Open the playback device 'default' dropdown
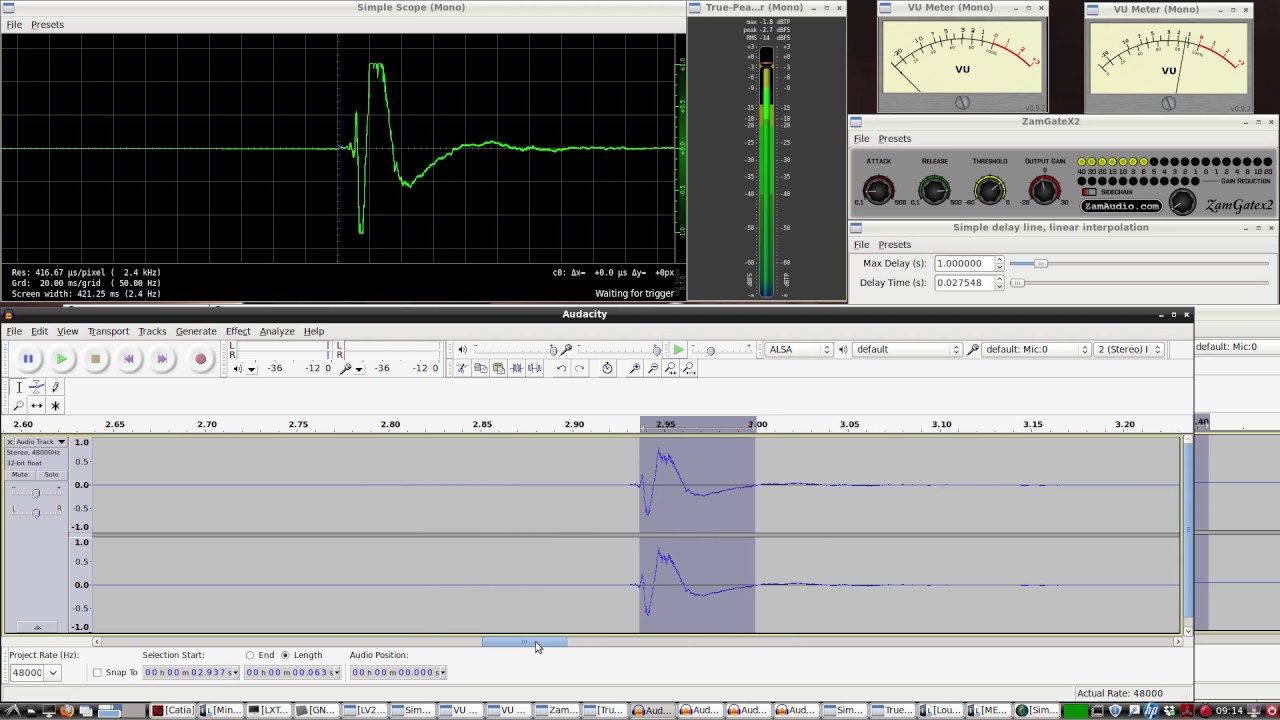Image resolution: width=1280 pixels, height=720 pixels. pos(907,349)
